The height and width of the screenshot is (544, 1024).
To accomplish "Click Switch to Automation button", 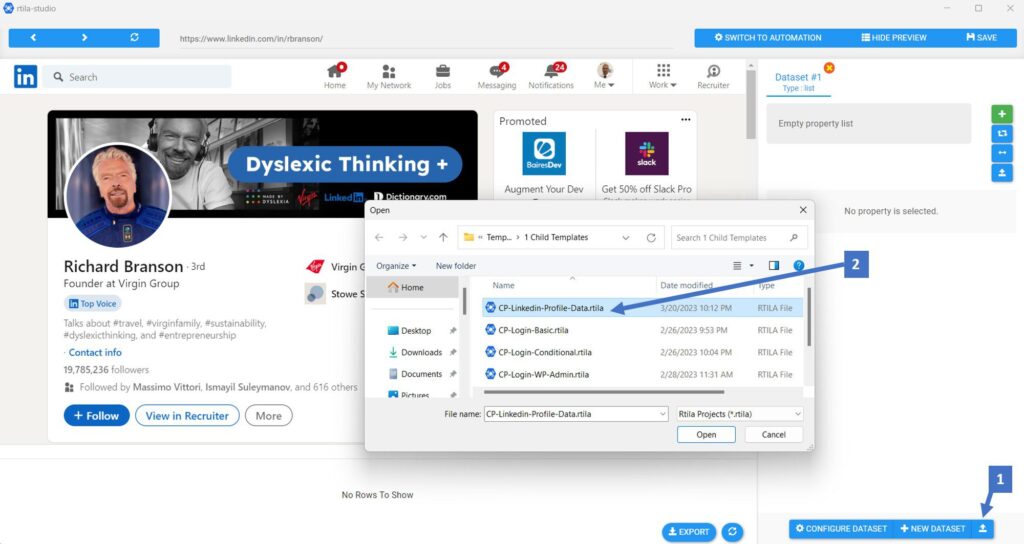I will click(x=768, y=38).
